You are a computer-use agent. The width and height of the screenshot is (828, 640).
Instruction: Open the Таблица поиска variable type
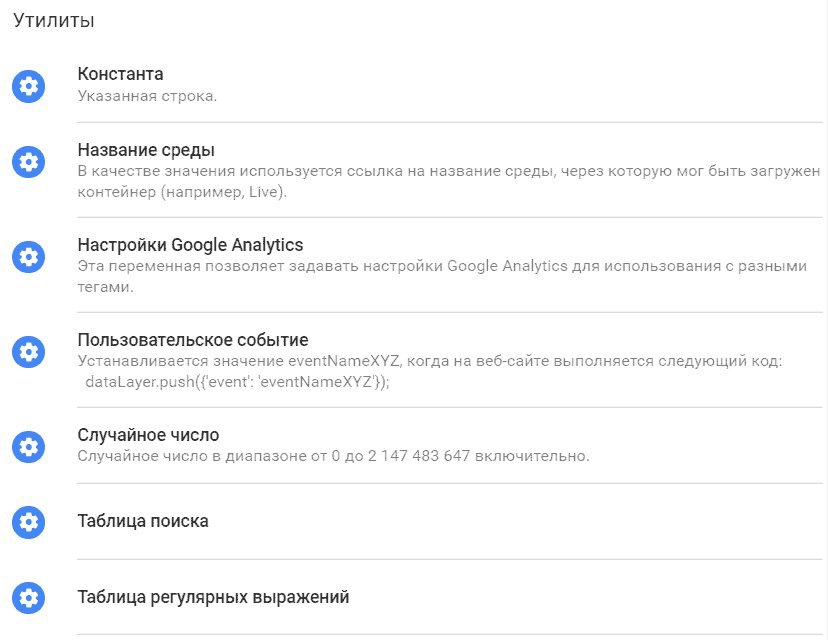click(143, 521)
